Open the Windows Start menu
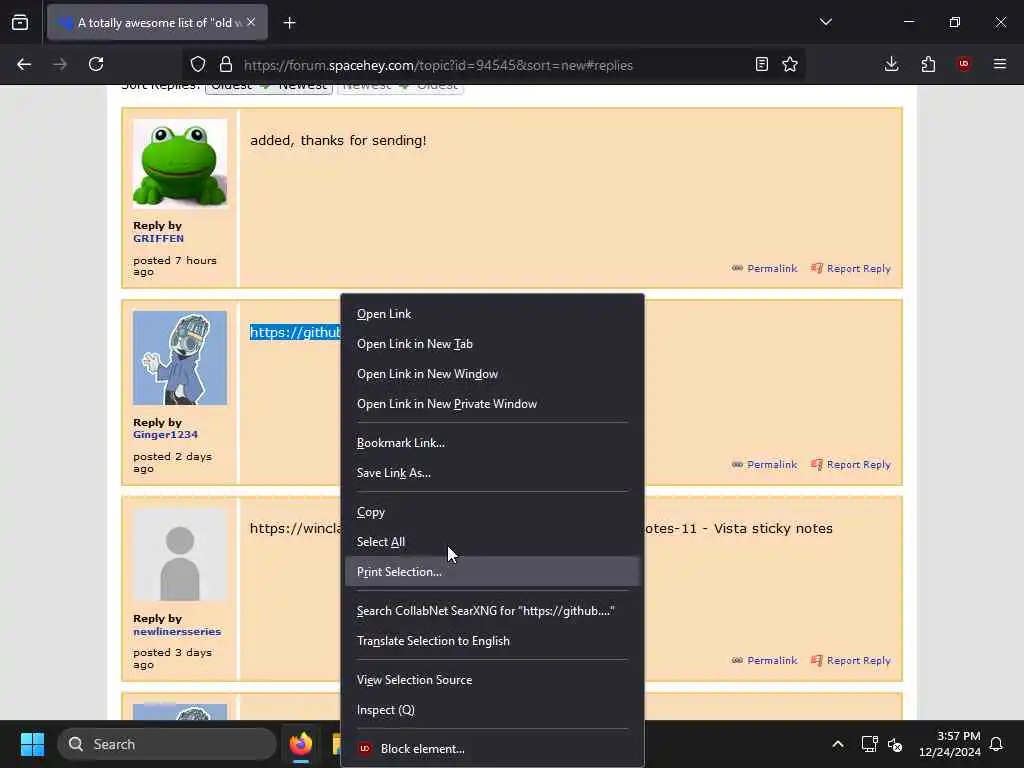 tap(32, 744)
